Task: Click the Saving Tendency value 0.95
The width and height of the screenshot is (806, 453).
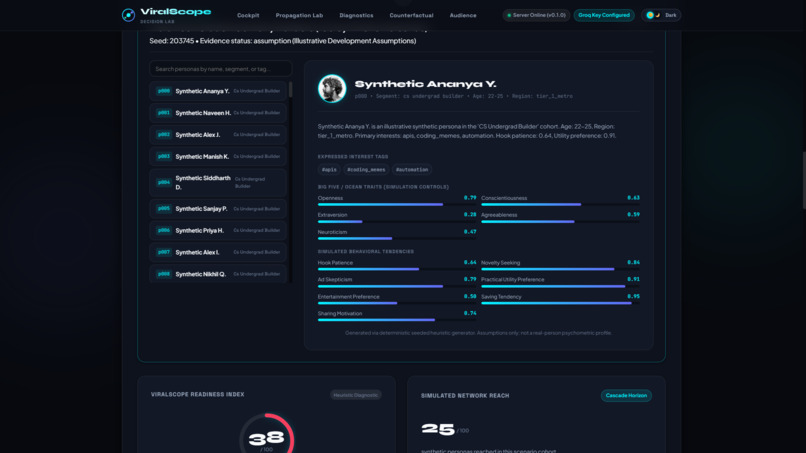Action: [633, 296]
